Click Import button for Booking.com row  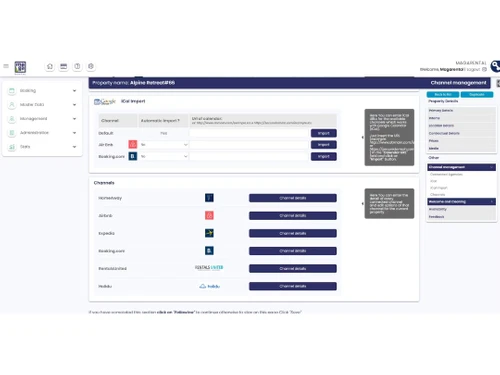pos(324,156)
